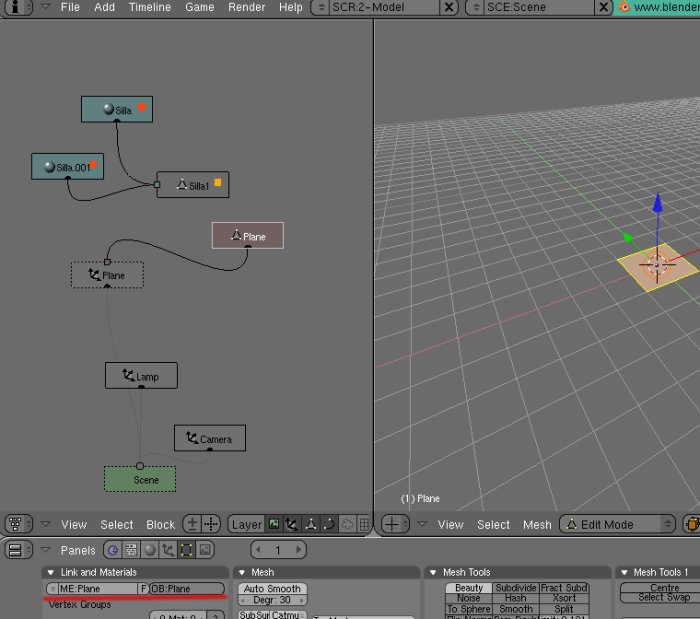The height and width of the screenshot is (619, 700).
Task: Open the mesh datablock browse arrows
Action: point(52,589)
